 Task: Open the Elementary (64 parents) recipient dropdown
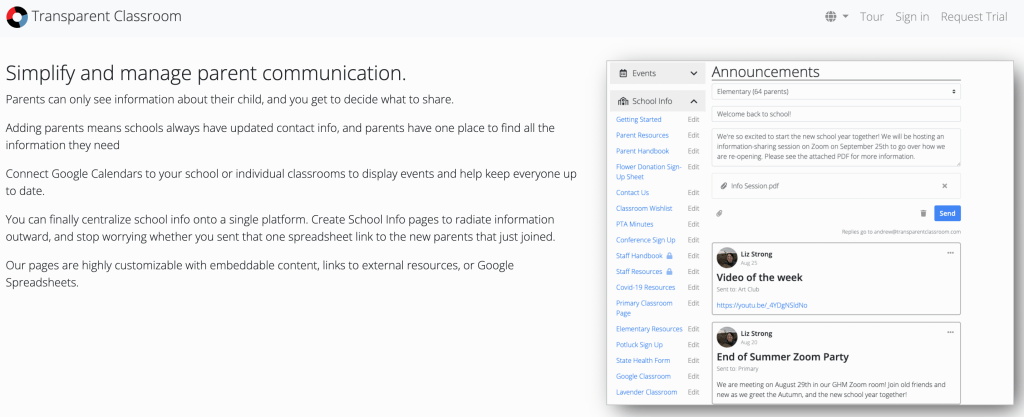click(x=835, y=92)
